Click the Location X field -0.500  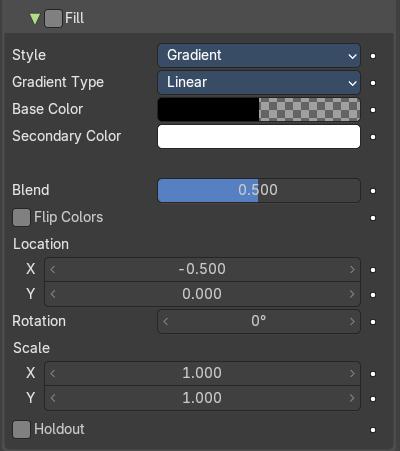pyautogui.click(x=202, y=269)
